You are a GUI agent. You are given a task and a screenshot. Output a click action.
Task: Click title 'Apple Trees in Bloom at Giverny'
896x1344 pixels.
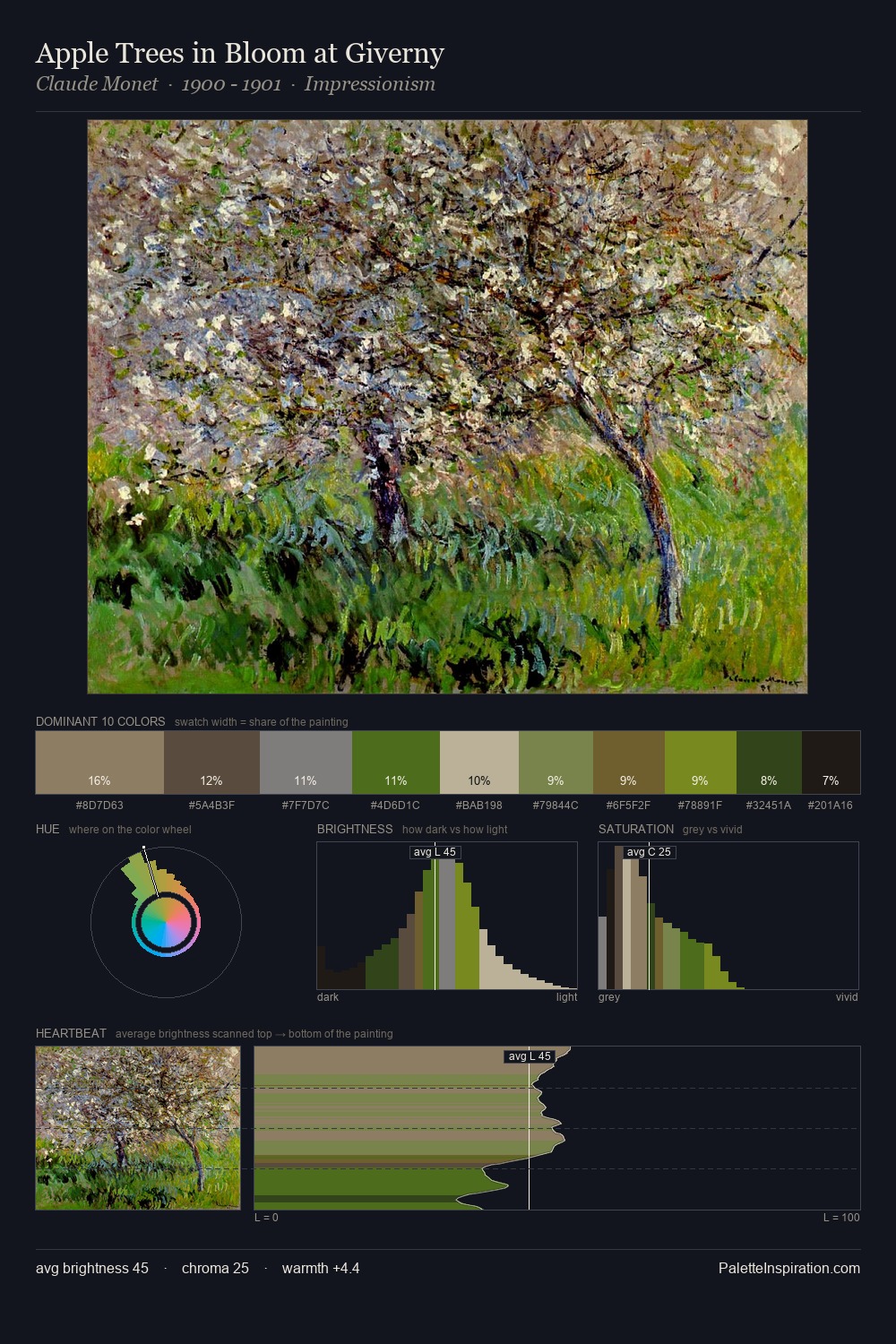click(240, 54)
